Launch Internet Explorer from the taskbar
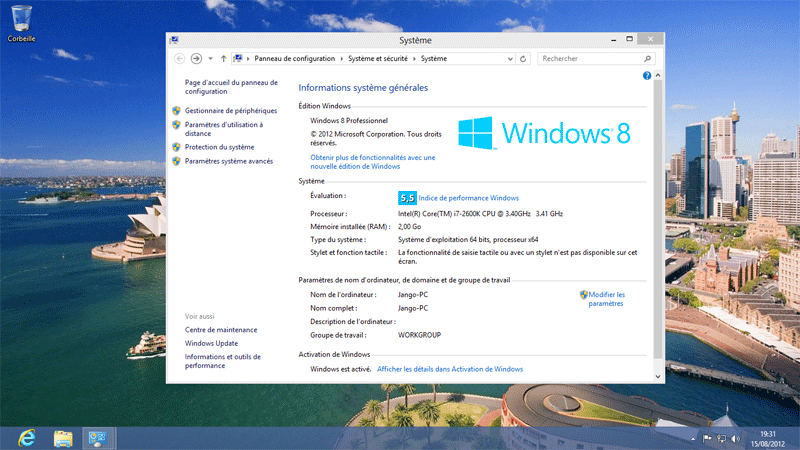 click(x=27, y=438)
